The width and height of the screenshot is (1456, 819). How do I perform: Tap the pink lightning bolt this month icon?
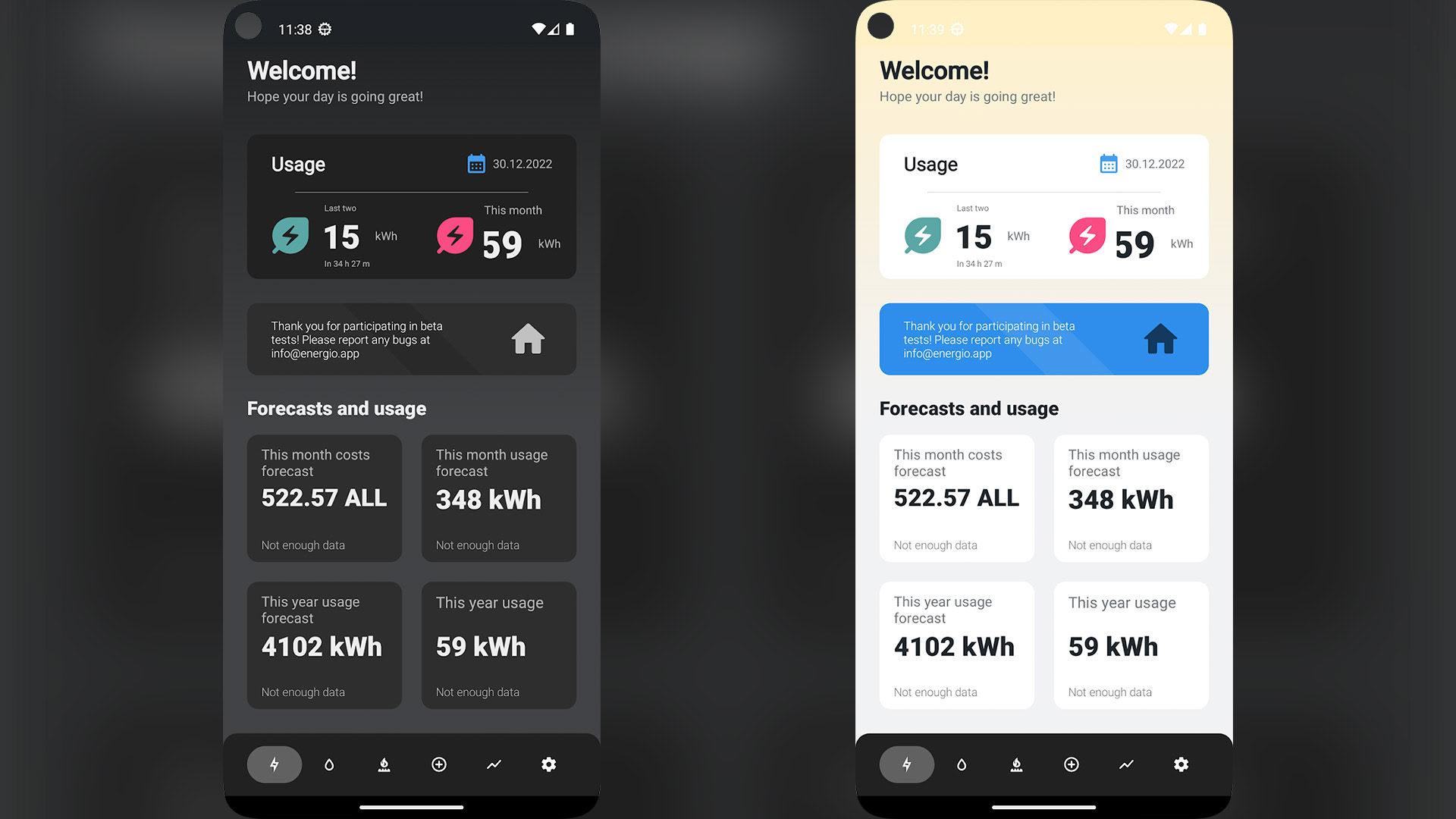click(x=455, y=235)
